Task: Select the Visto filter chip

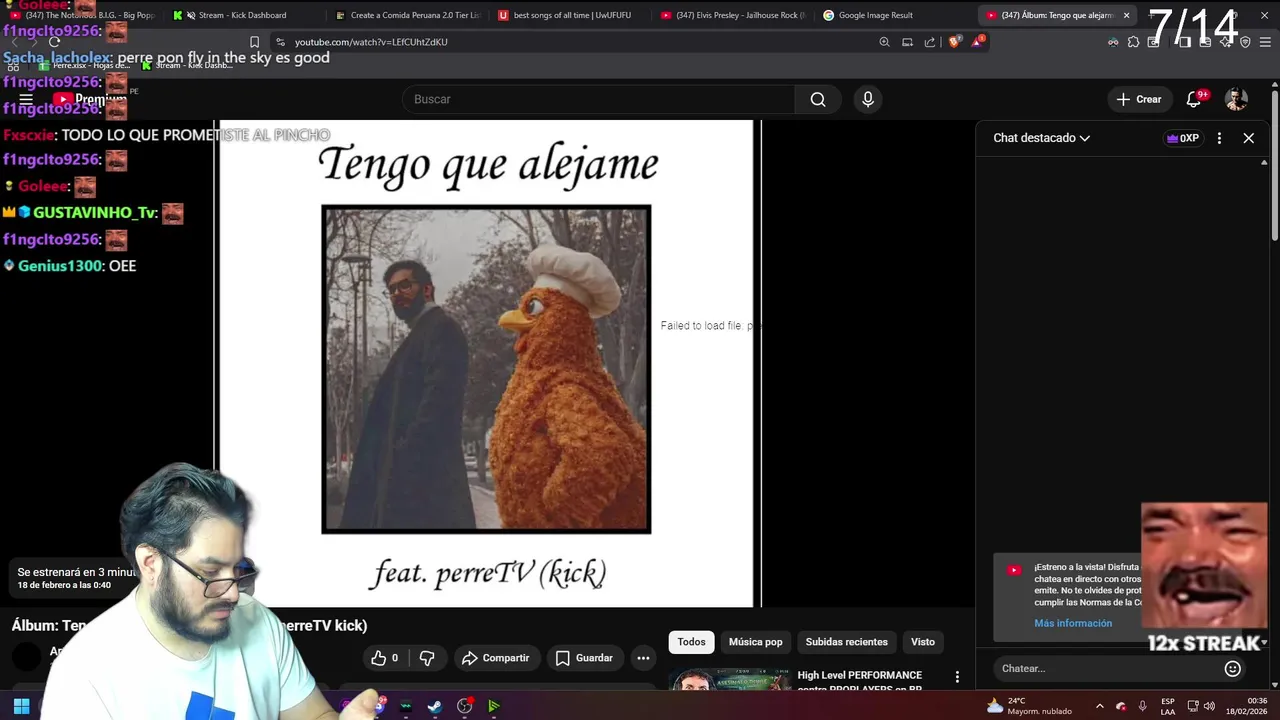Action: pos(923,642)
